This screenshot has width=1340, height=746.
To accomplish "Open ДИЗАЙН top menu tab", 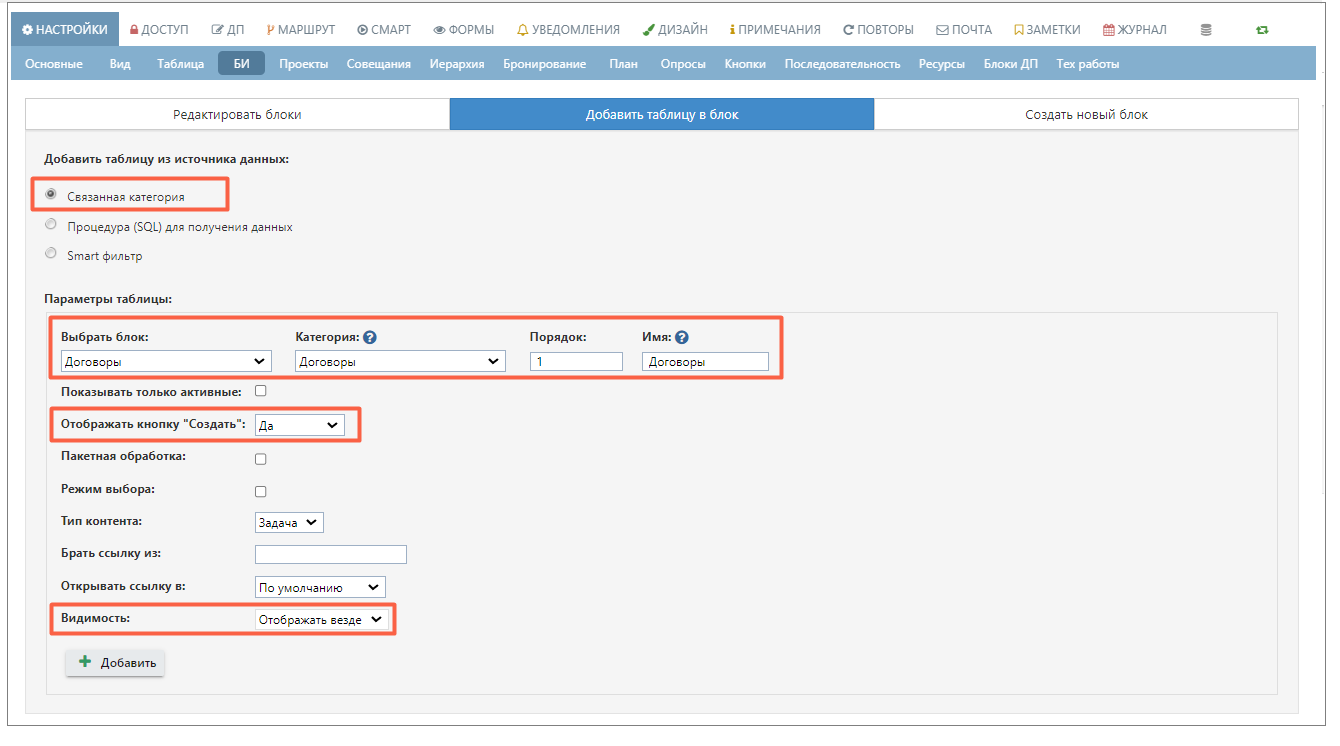I will [x=675, y=30].
